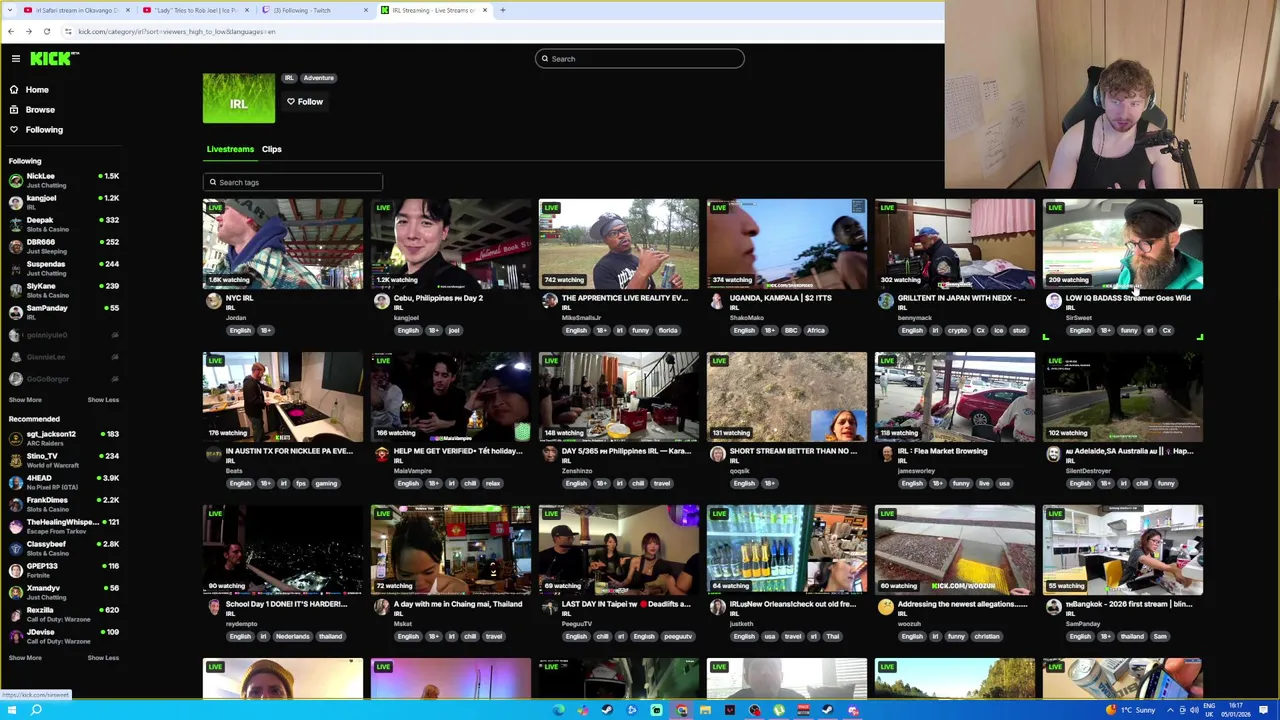The image size is (1280, 720).
Task: Reload the page with refresh icon
Action: (46, 31)
